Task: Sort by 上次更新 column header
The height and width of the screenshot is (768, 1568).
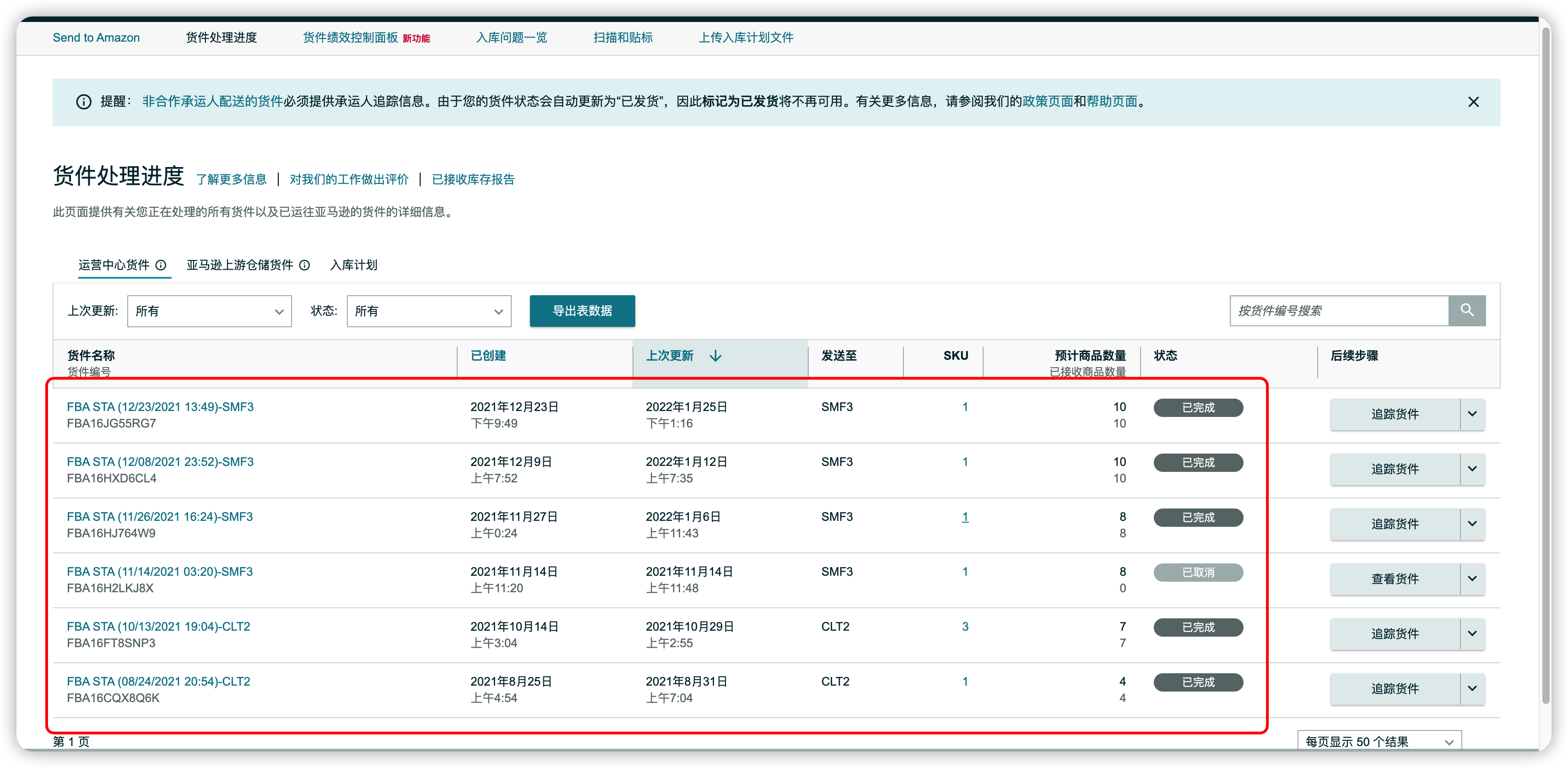Action: [x=670, y=356]
